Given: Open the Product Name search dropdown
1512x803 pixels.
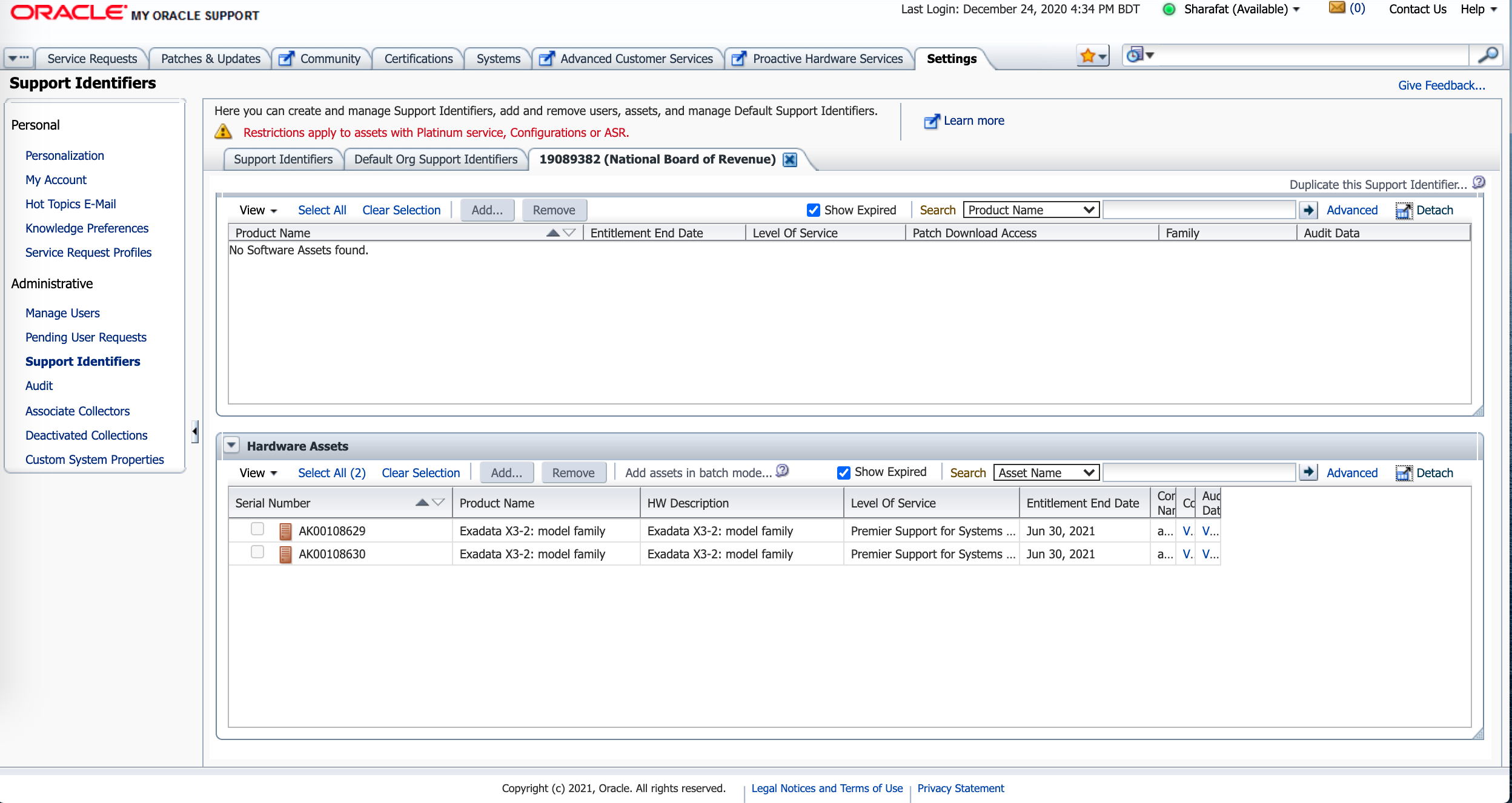Looking at the screenshot, I should [x=1031, y=210].
